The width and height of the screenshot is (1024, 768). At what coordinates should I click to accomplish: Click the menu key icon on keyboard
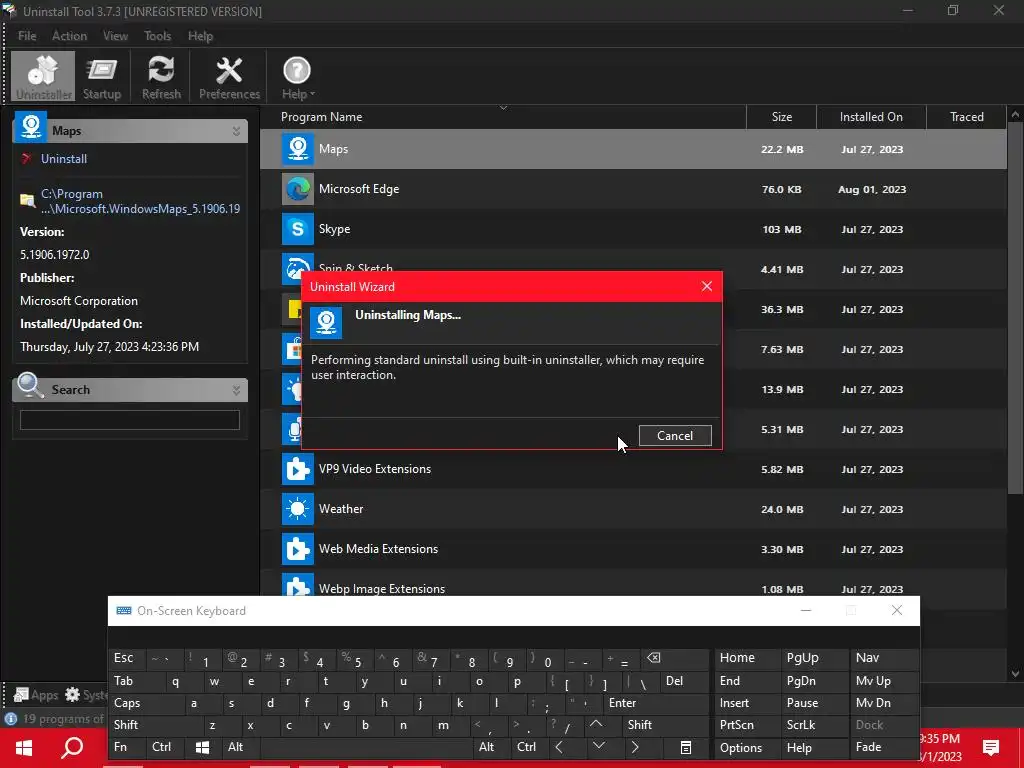[x=686, y=747]
